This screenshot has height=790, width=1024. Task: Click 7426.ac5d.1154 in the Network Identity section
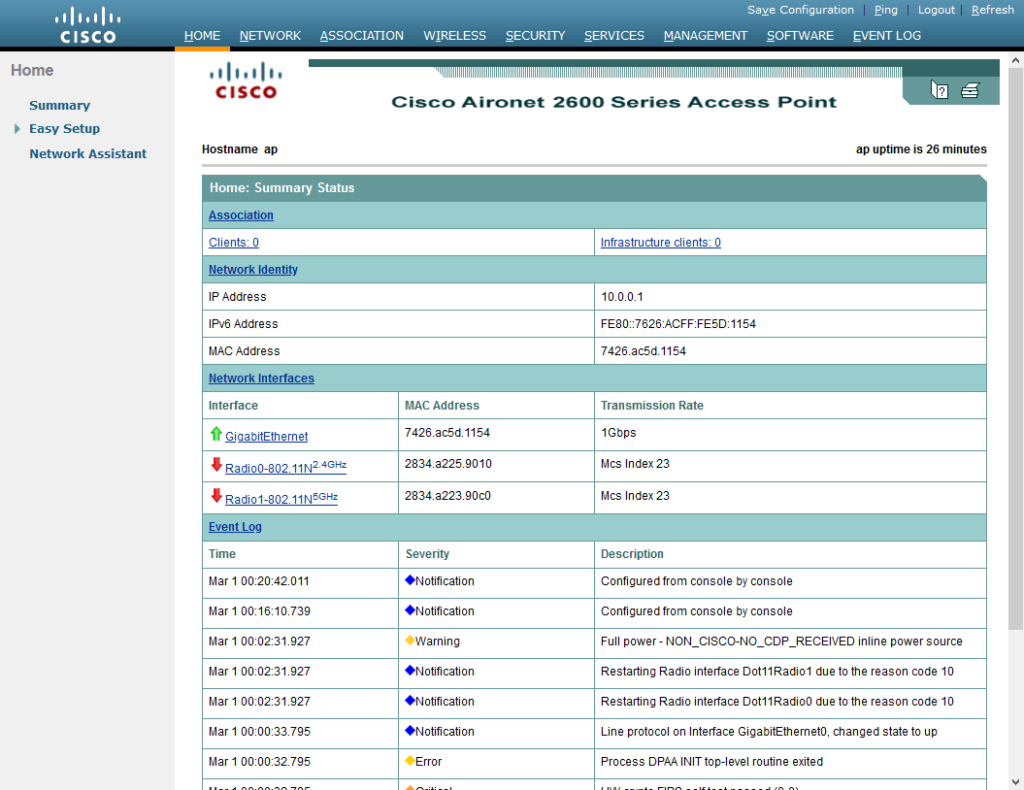click(643, 351)
